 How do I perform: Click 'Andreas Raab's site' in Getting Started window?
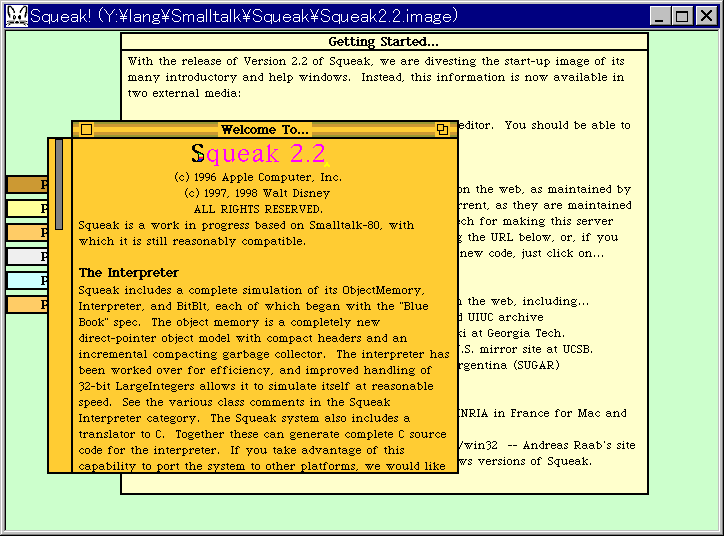click(x=579, y=445)
